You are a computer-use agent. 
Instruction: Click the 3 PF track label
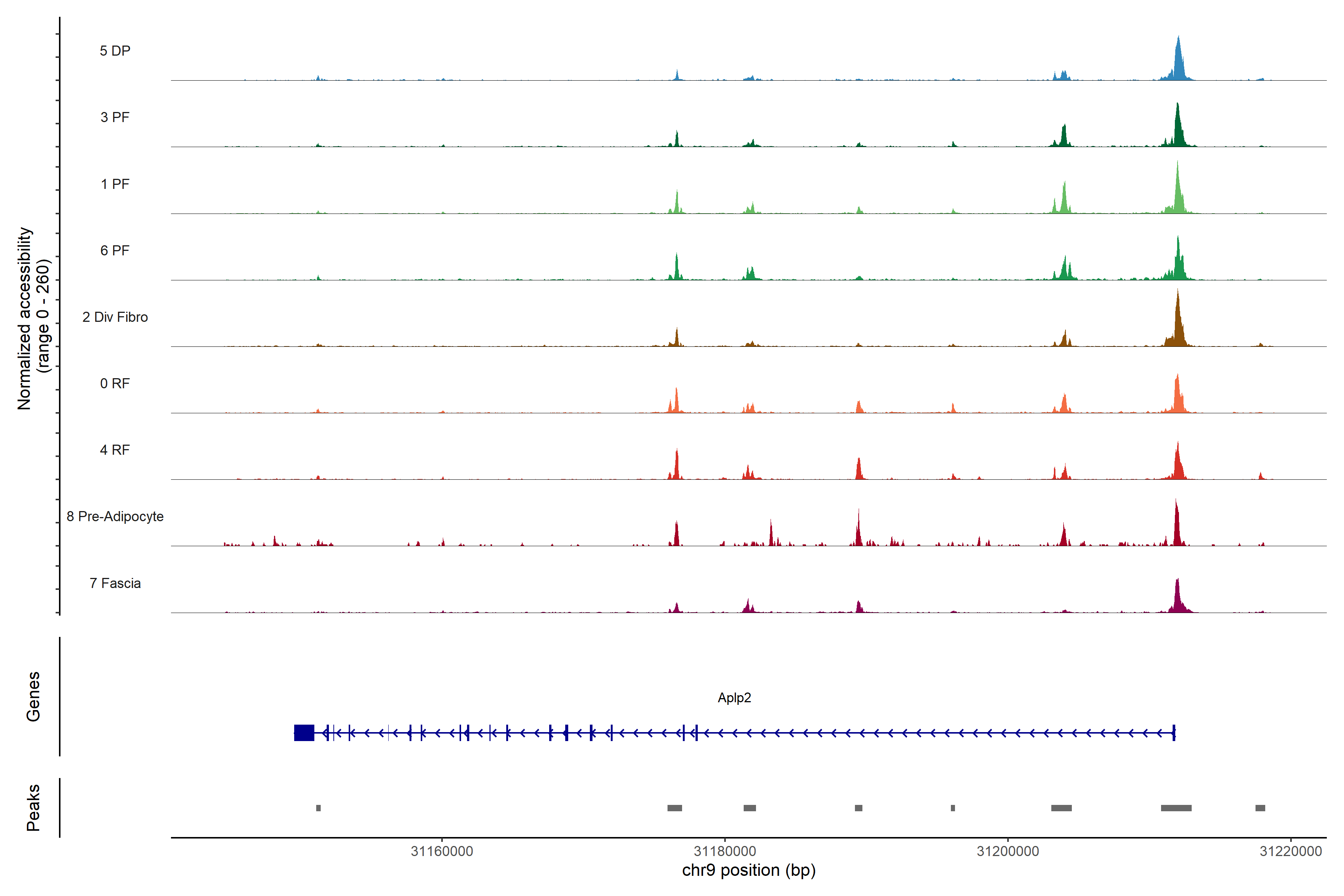click(115, 117)
